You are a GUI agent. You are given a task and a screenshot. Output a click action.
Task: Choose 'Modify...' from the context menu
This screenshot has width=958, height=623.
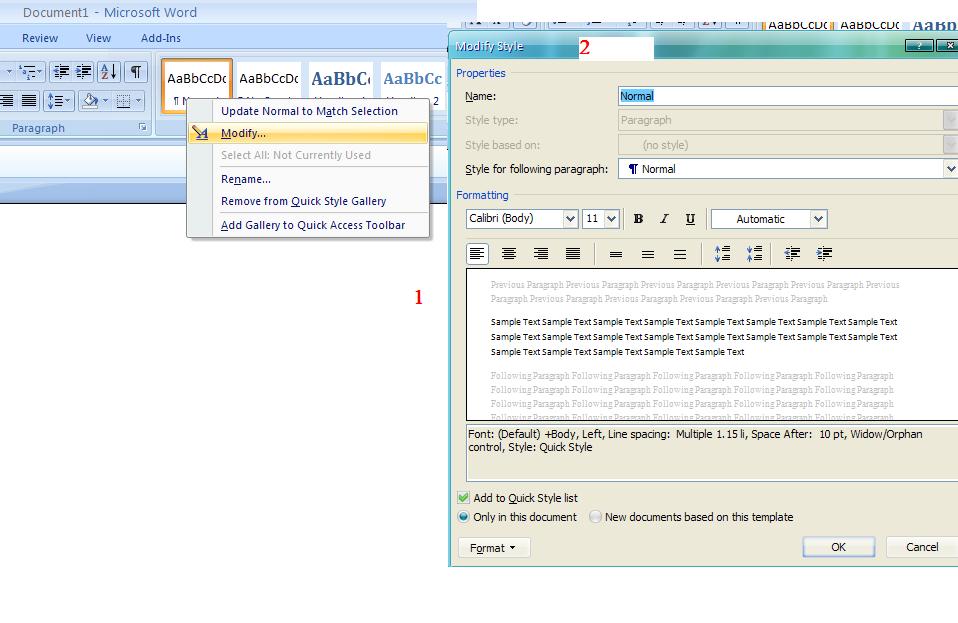click(x=243, y=133)
